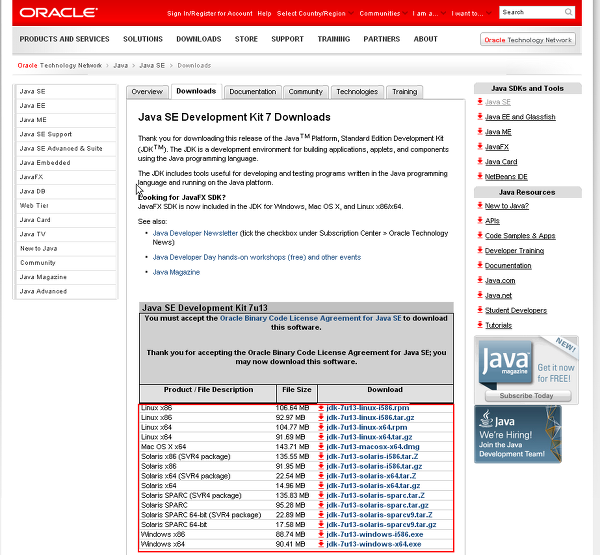This screenshot has height=555, width=600.
Task: Open Java Developer Day workshops link
Action: [x=257, y=257]
